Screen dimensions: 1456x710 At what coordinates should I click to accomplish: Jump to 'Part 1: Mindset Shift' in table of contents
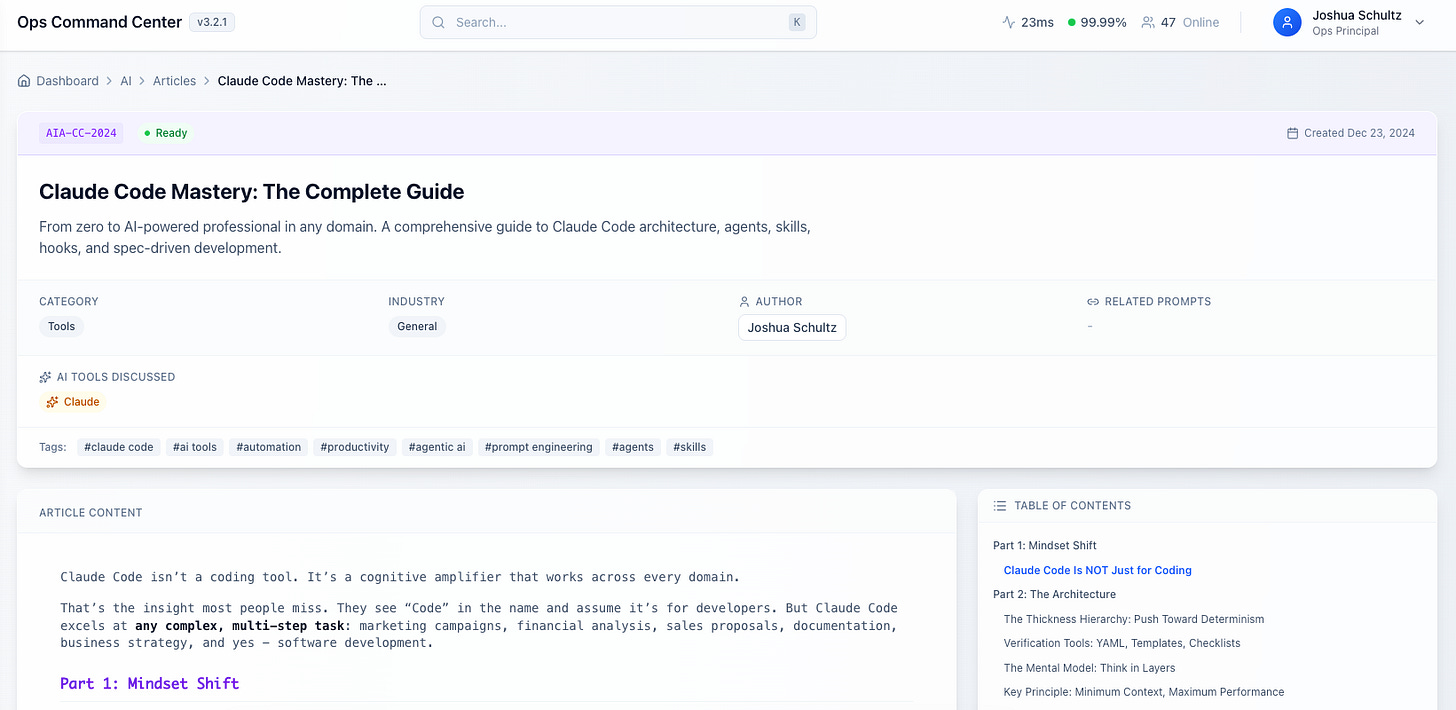click(x=1044, y=546)
